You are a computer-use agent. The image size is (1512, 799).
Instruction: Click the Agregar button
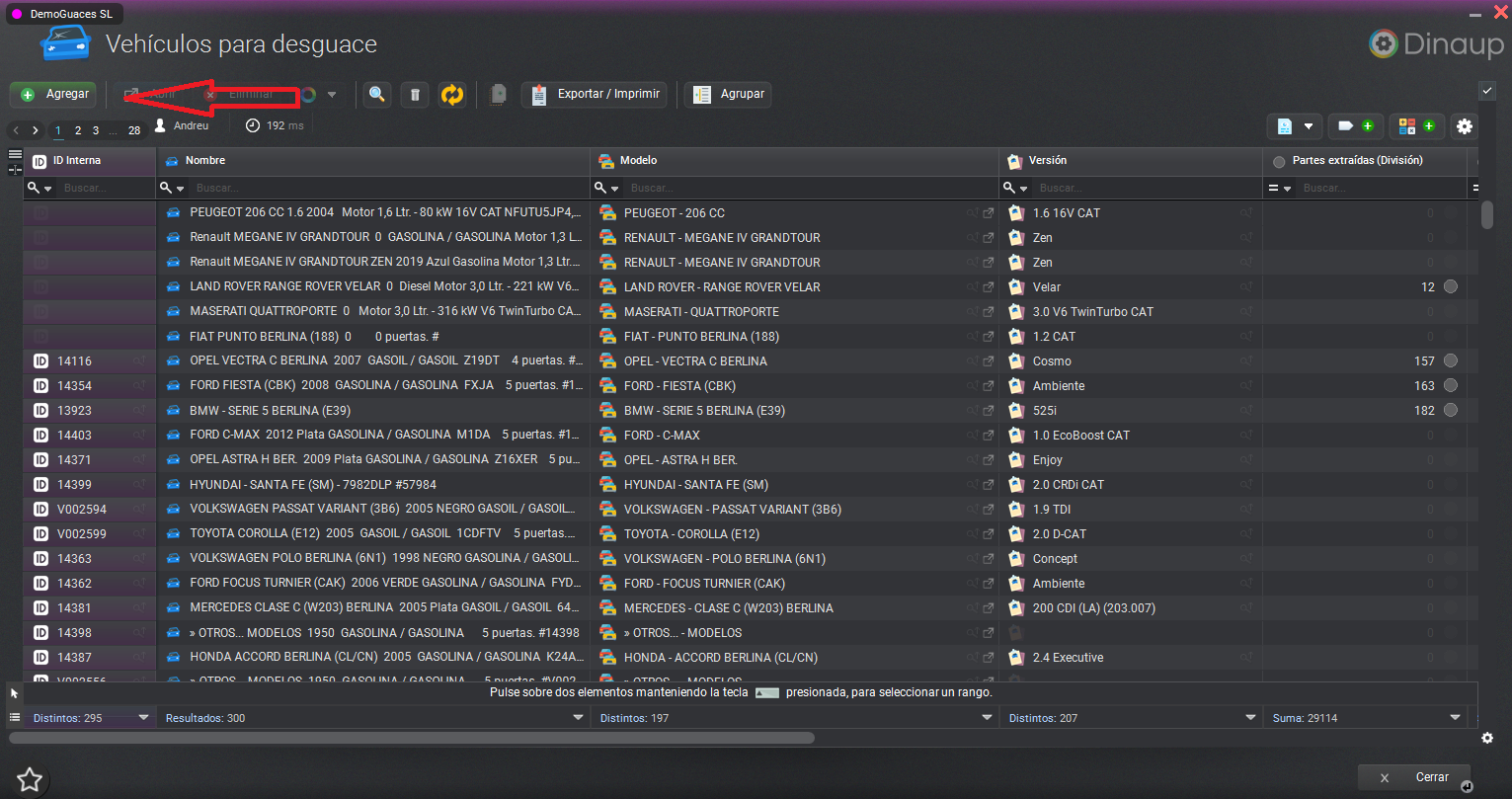tap(54, 95)
